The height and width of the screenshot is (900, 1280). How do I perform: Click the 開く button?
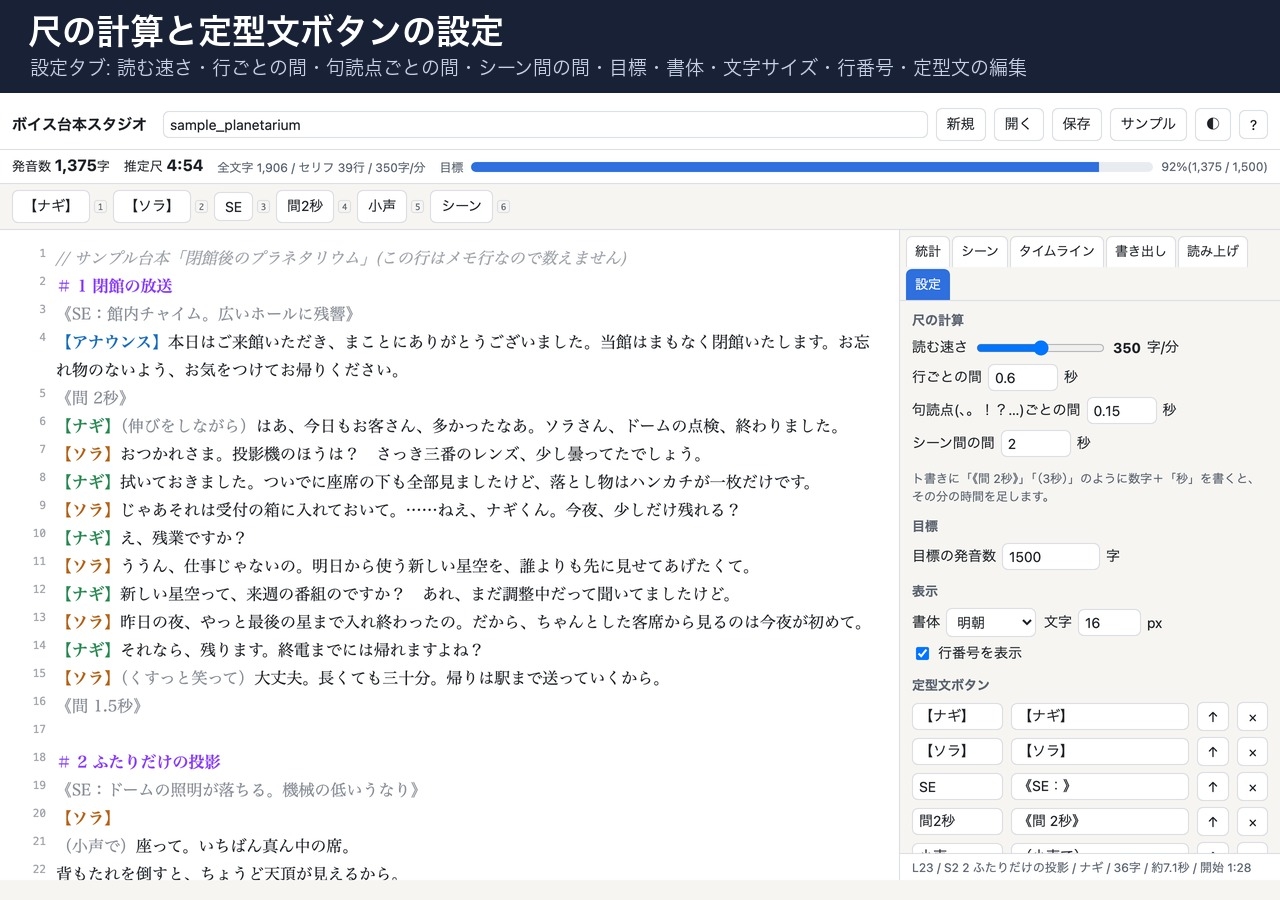point(1018,124)
